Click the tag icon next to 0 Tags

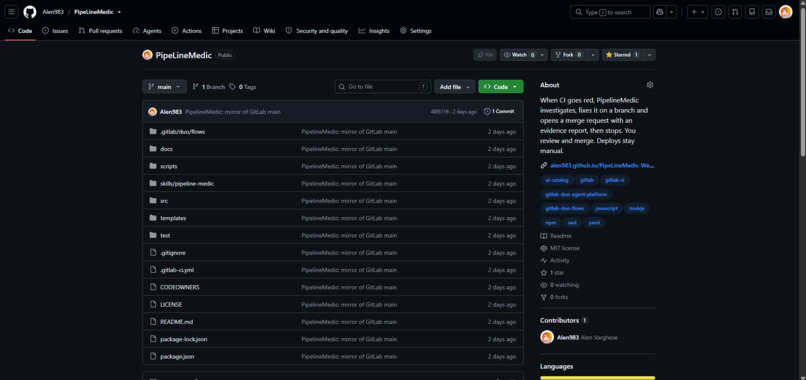[233, 87]
